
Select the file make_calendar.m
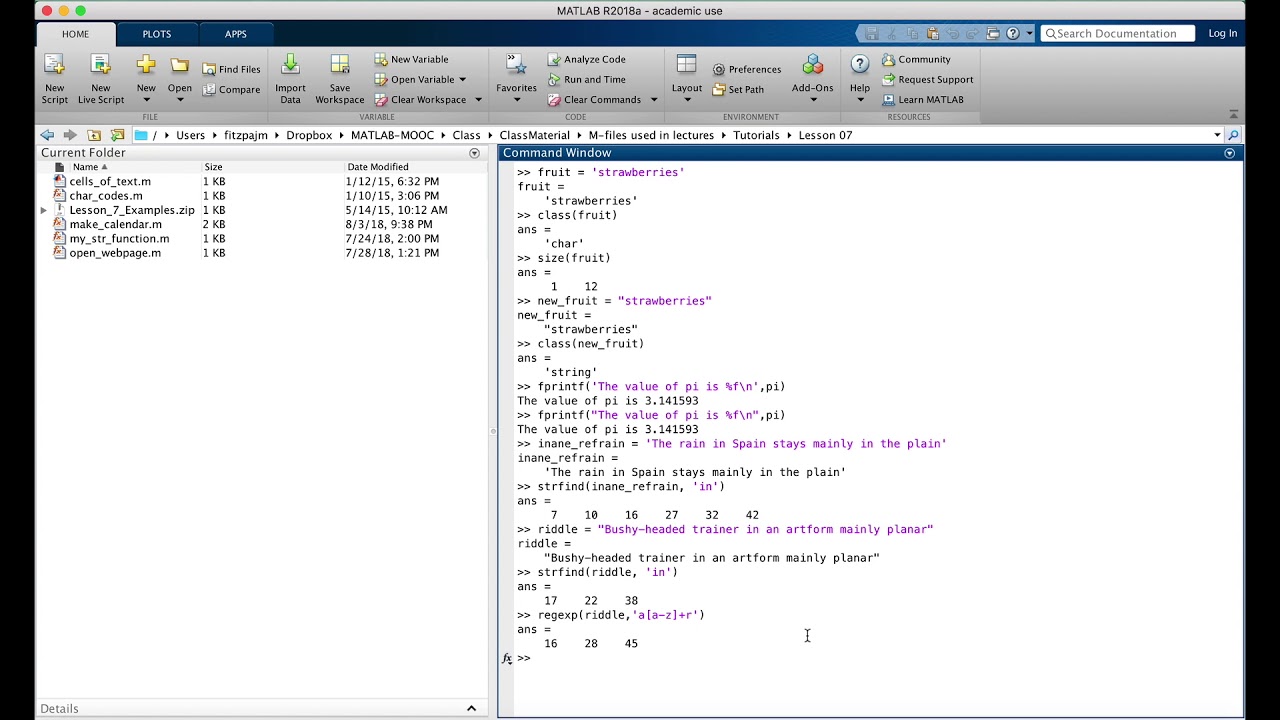(x=115, y=225)
